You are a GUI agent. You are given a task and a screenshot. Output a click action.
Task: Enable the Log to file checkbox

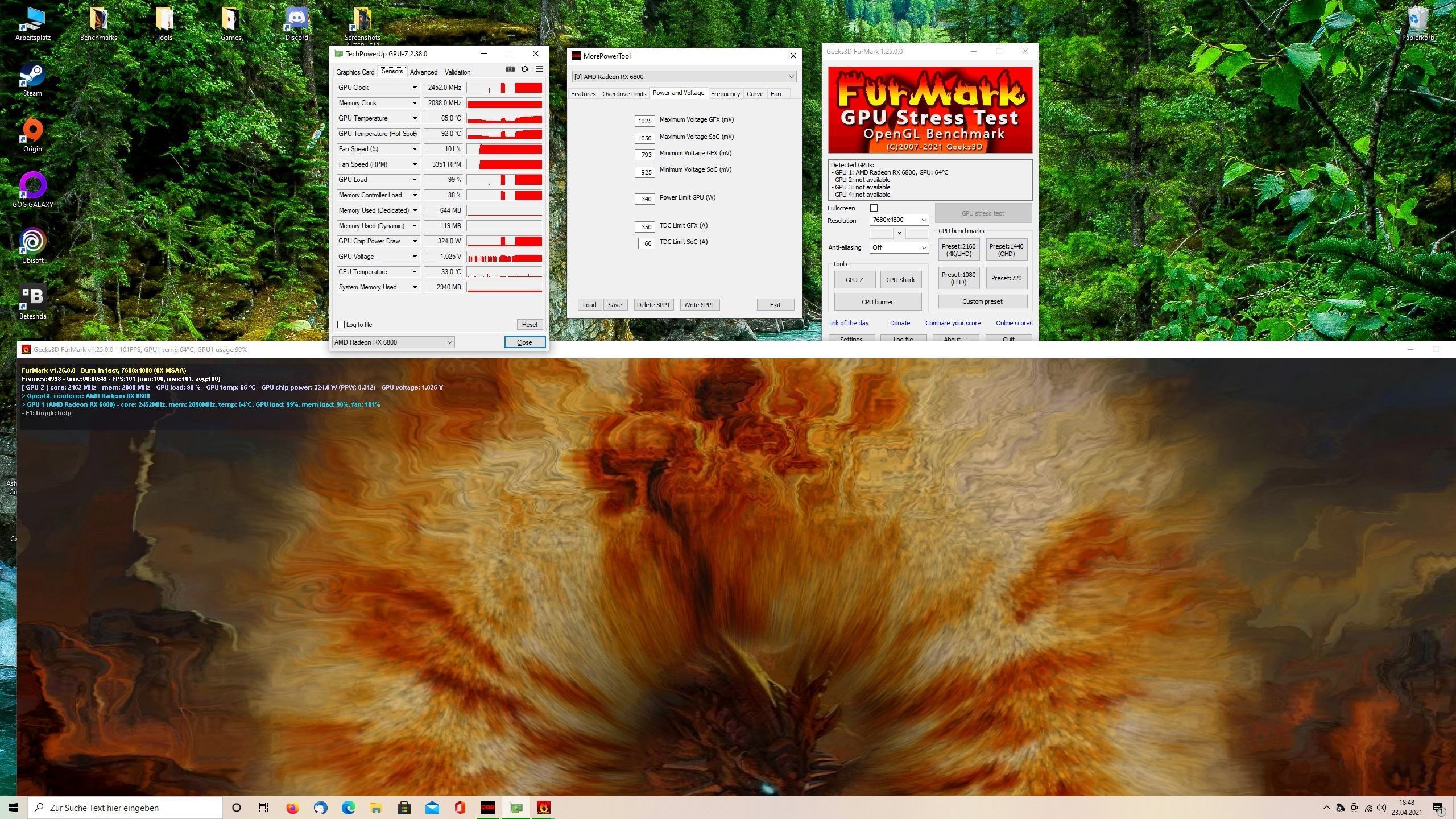[x=341, y=325]
